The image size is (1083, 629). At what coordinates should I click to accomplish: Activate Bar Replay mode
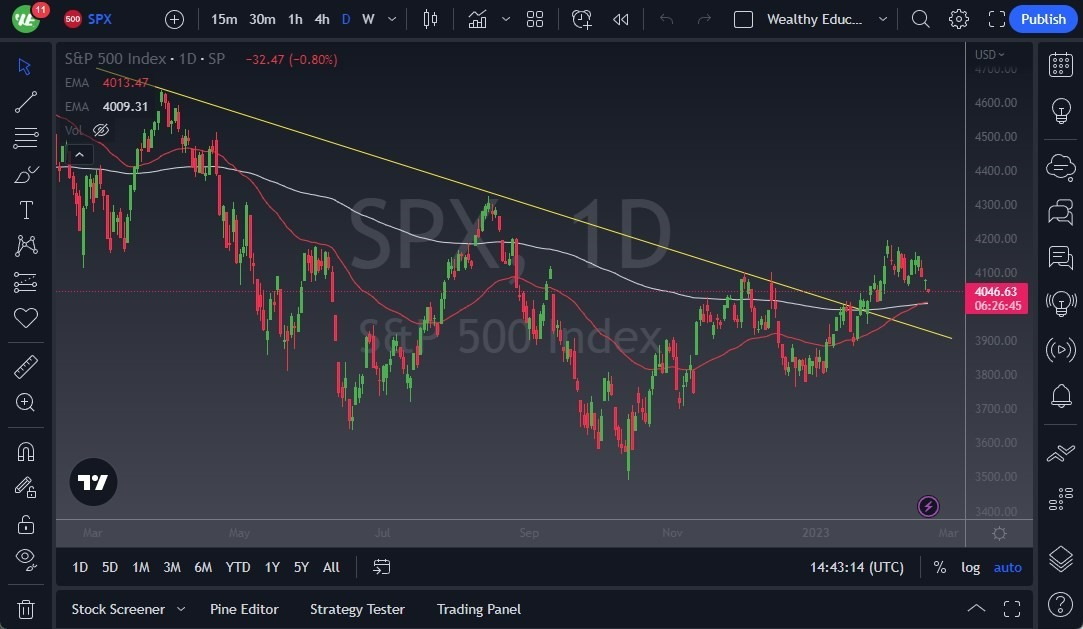[x=620, y=19]
